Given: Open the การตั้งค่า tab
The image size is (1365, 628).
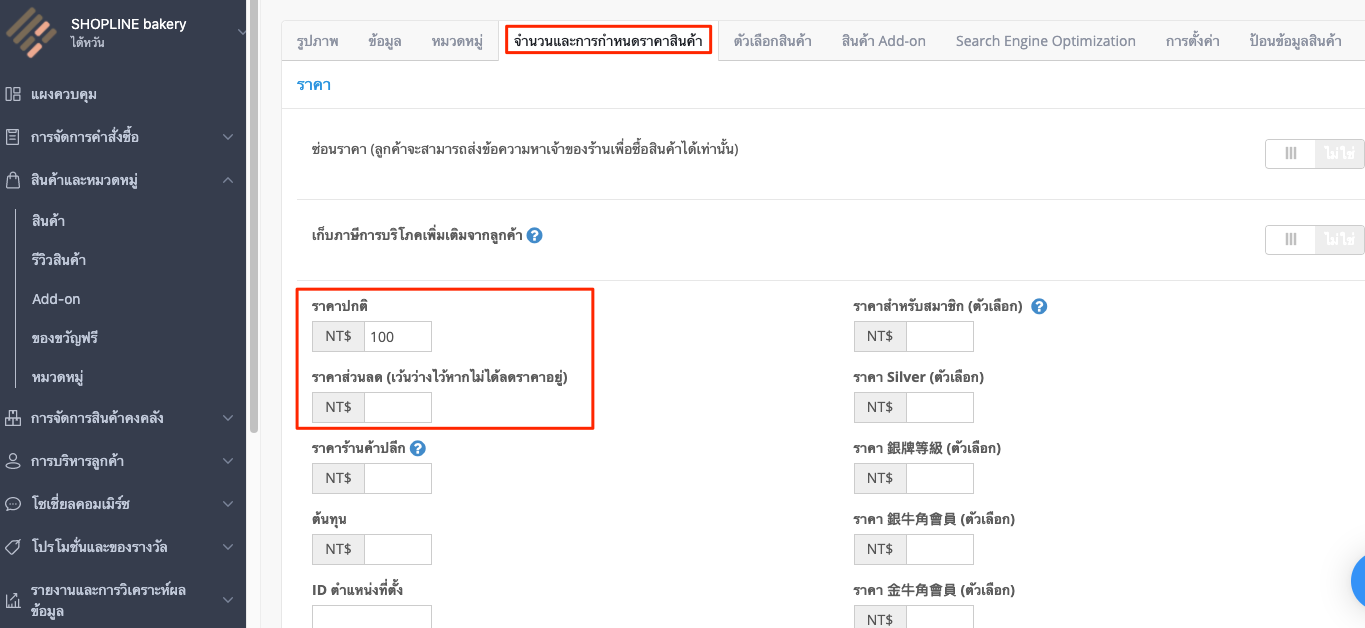Looking at the screenshot, I should (1192, 41).
